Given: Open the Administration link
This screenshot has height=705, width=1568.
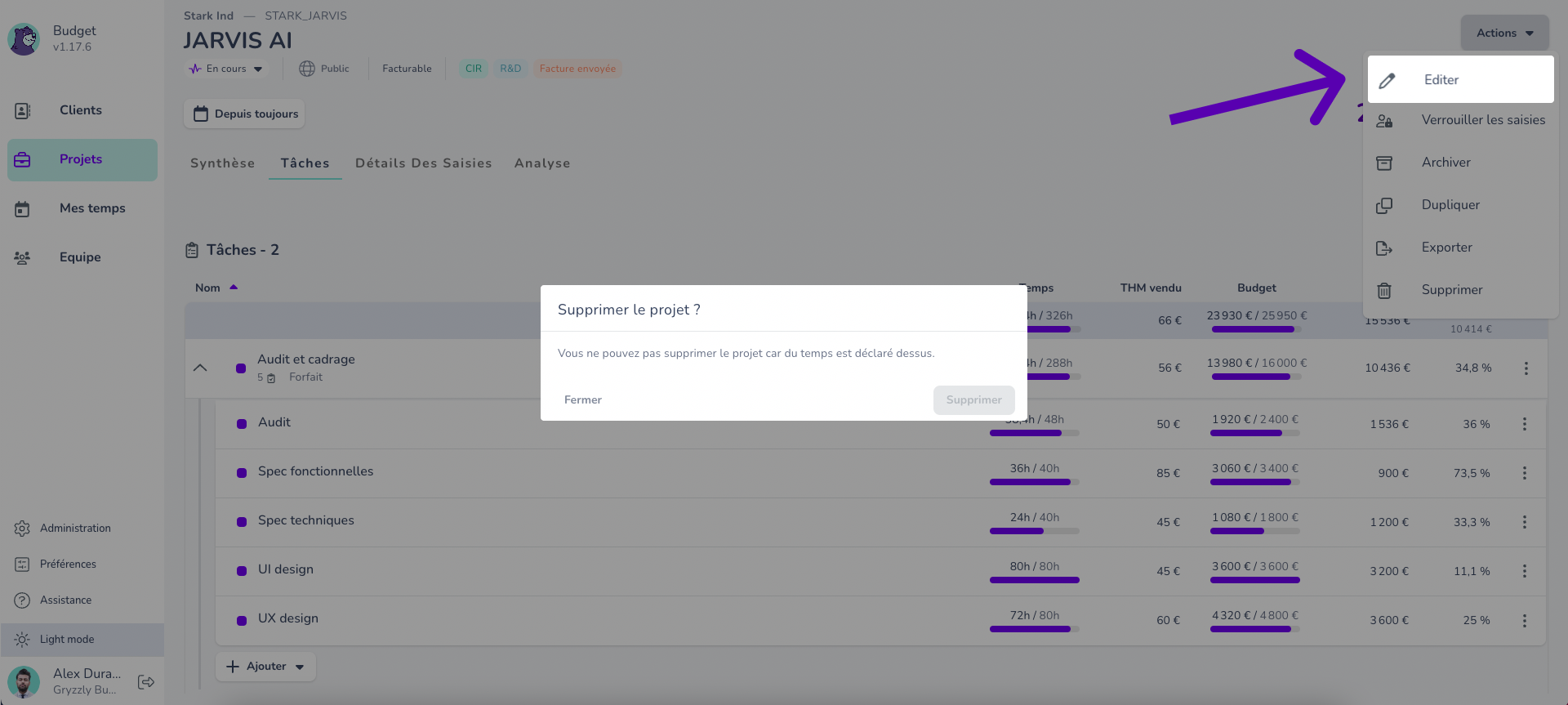Looking at the screenshot, I should [75, 529].
